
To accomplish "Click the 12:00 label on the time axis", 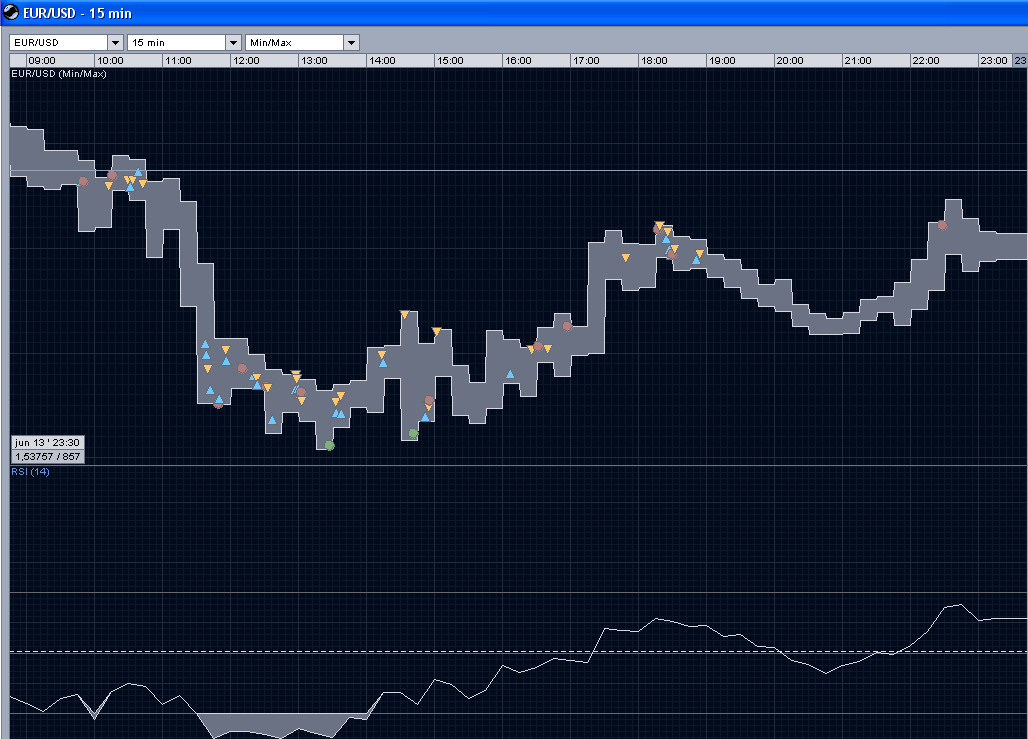I will pyautogui.click(x=245, y=61).
